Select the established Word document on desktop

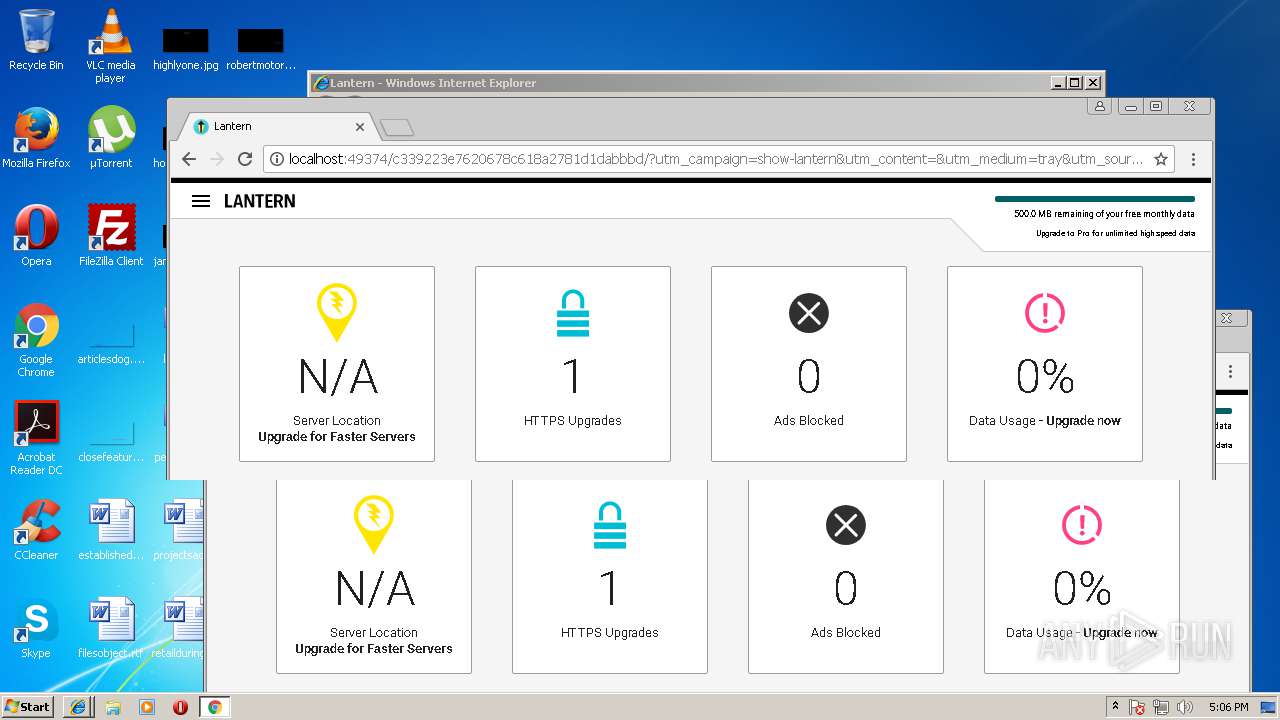coord(110,530)
